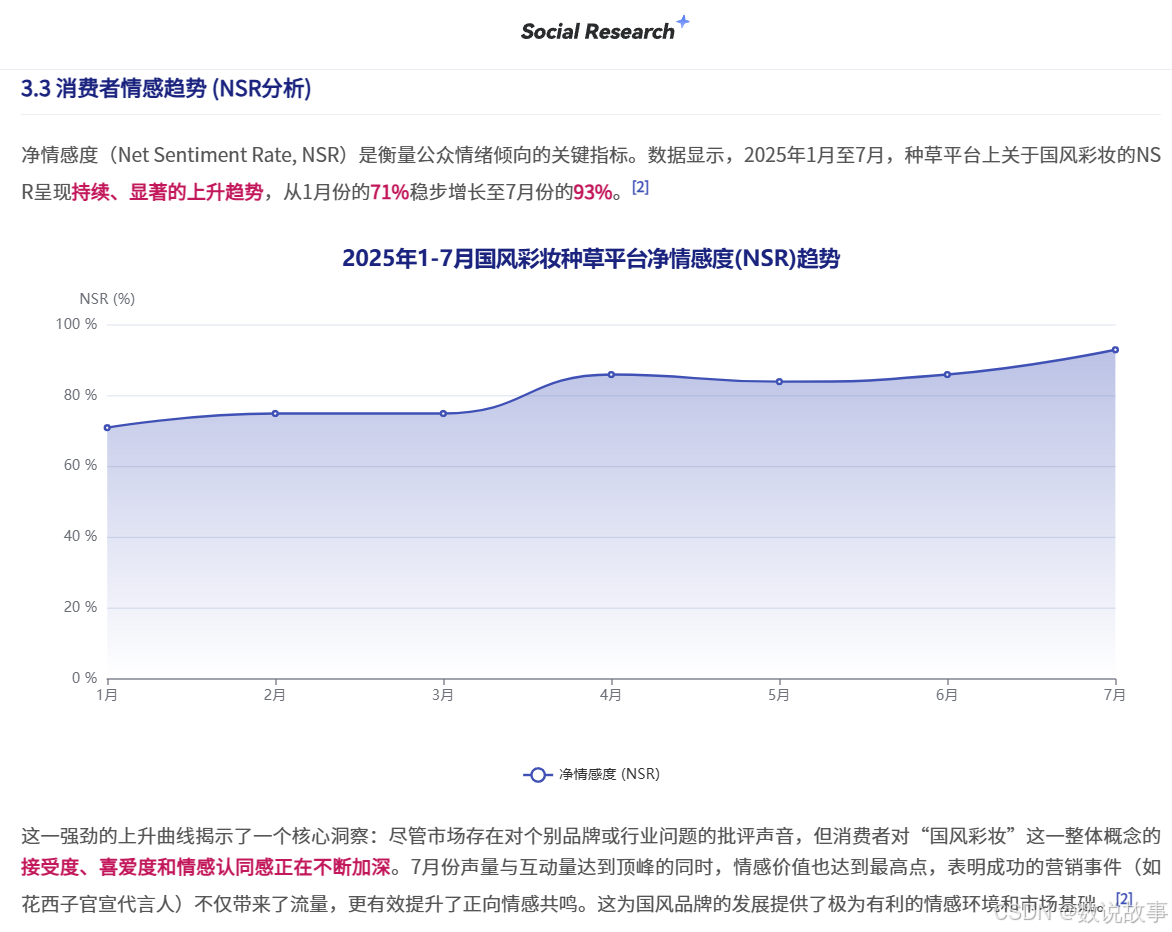Click the 60 % y-axis label
Screen dimensions: 1172x932
pyautogui.click(x=80, y=465)
